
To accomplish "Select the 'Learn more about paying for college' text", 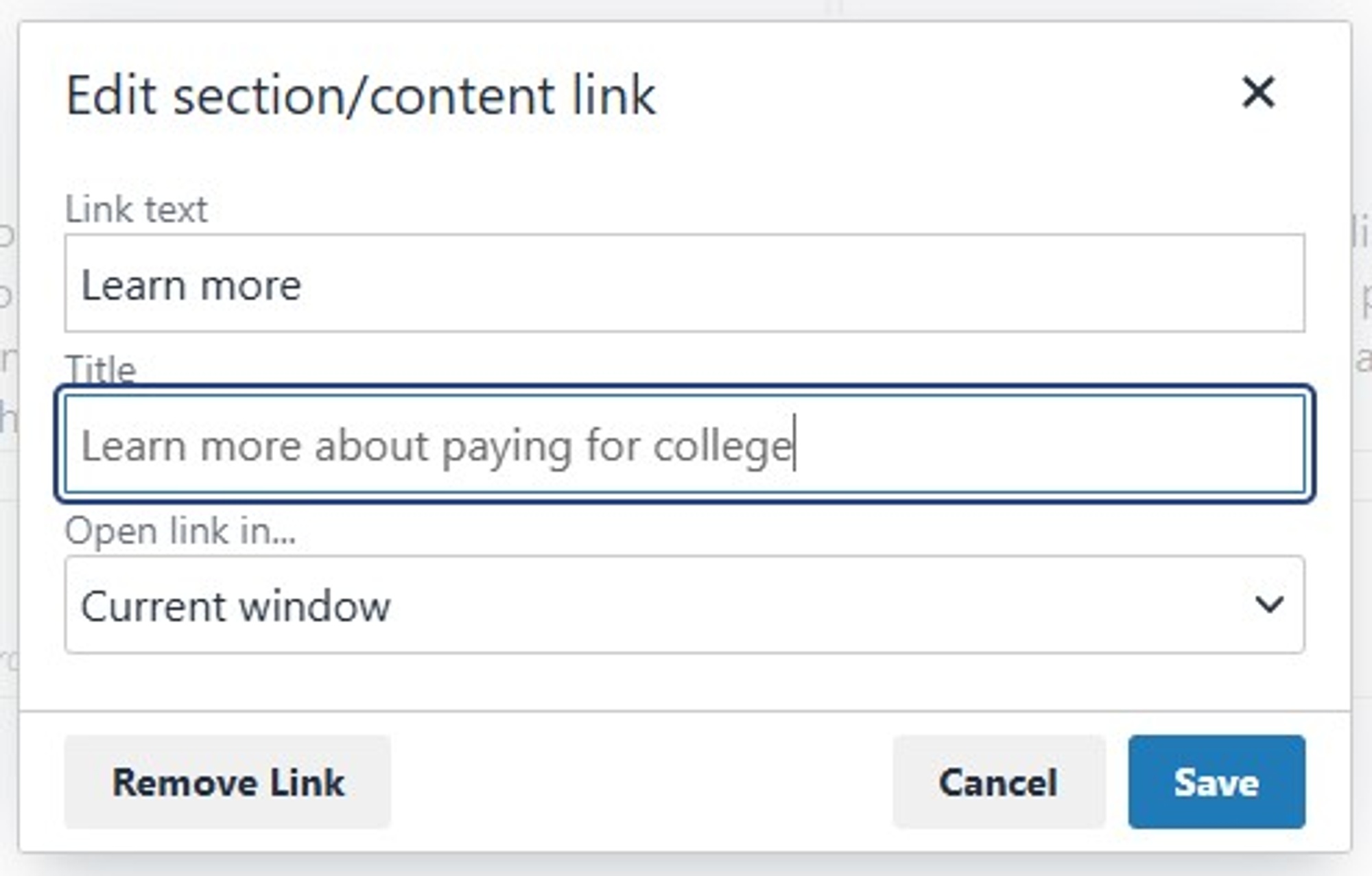I will (436, 446).
